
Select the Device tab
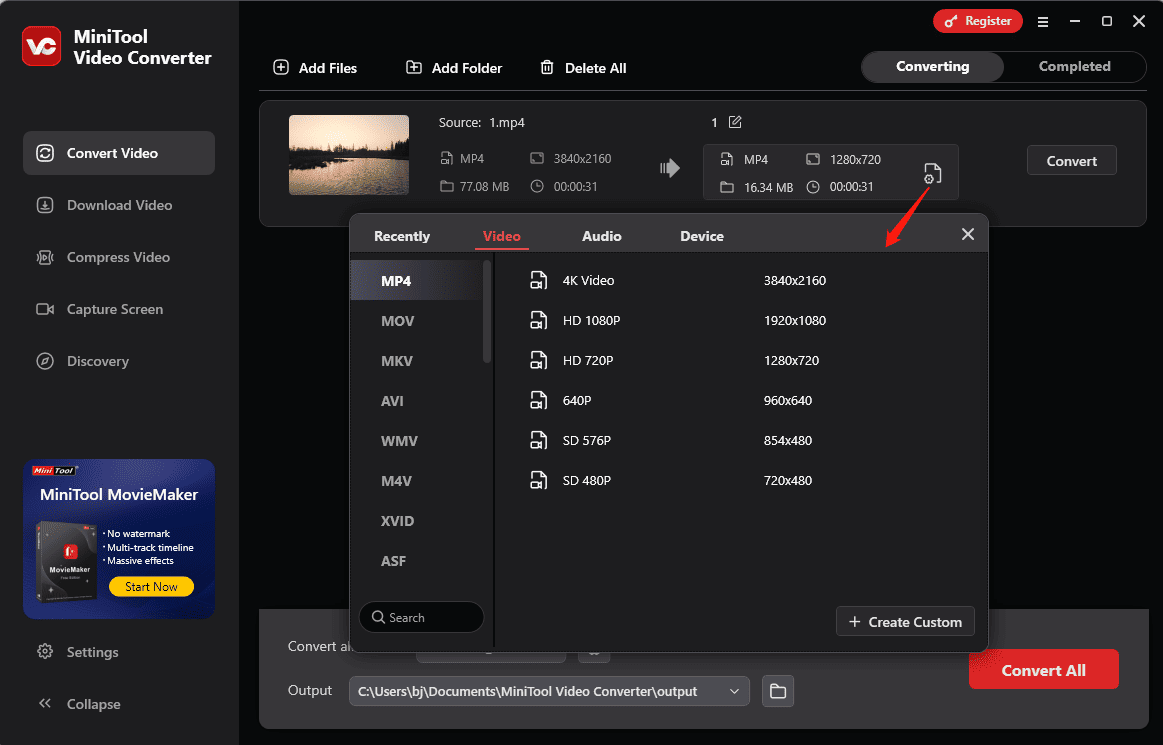coord(702,236)
